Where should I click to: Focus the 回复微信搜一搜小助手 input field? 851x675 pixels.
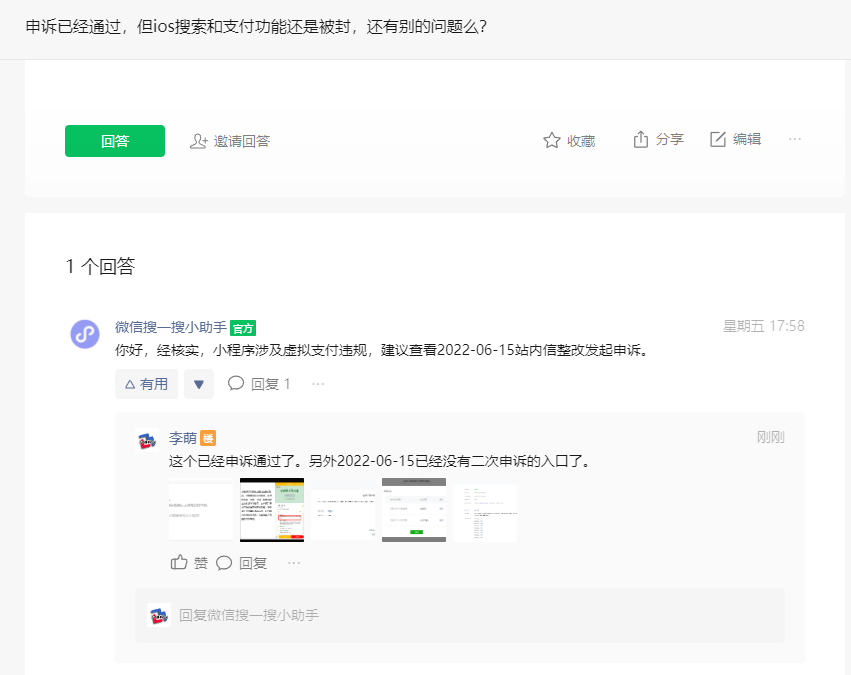click(460, 615)
